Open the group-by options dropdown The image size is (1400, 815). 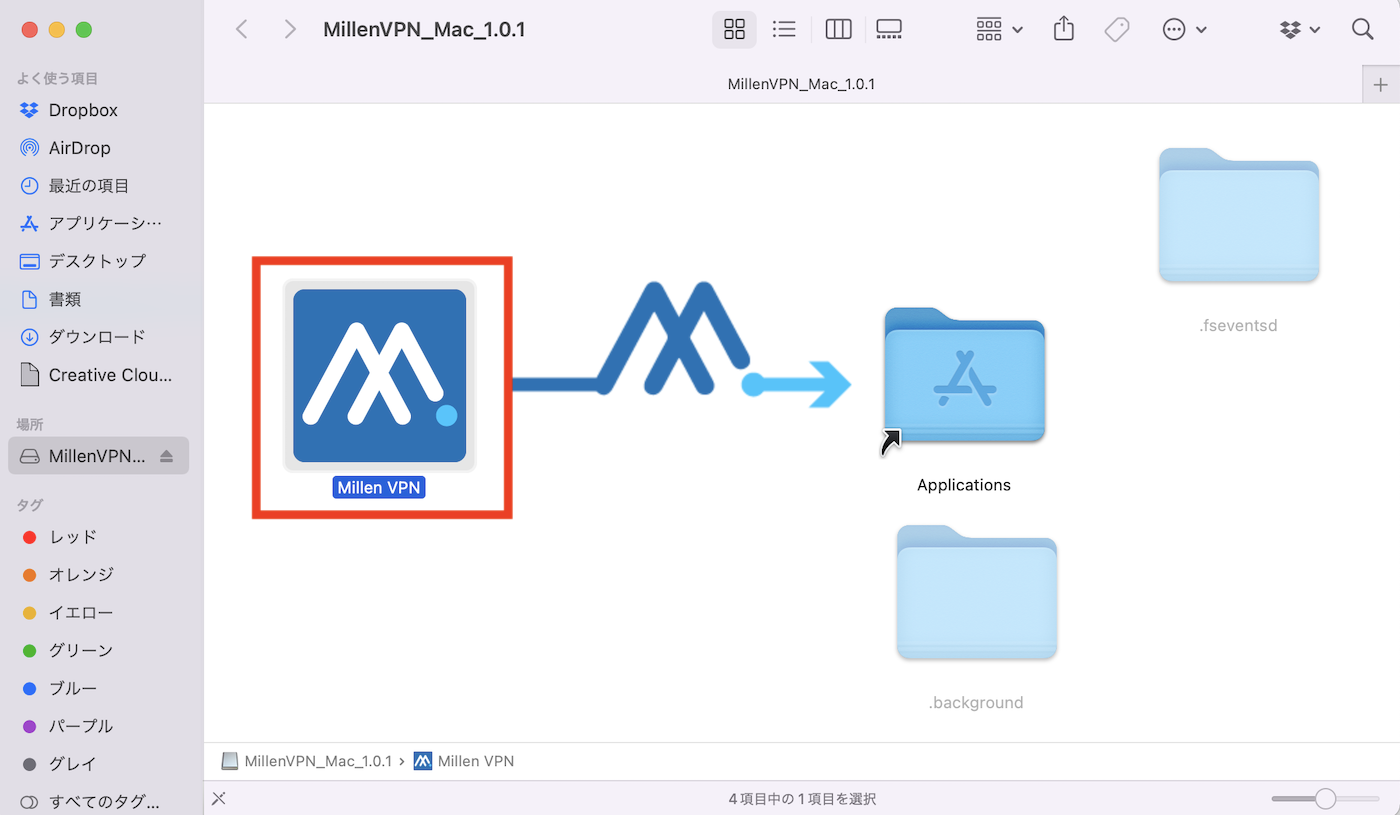(999, 30)
